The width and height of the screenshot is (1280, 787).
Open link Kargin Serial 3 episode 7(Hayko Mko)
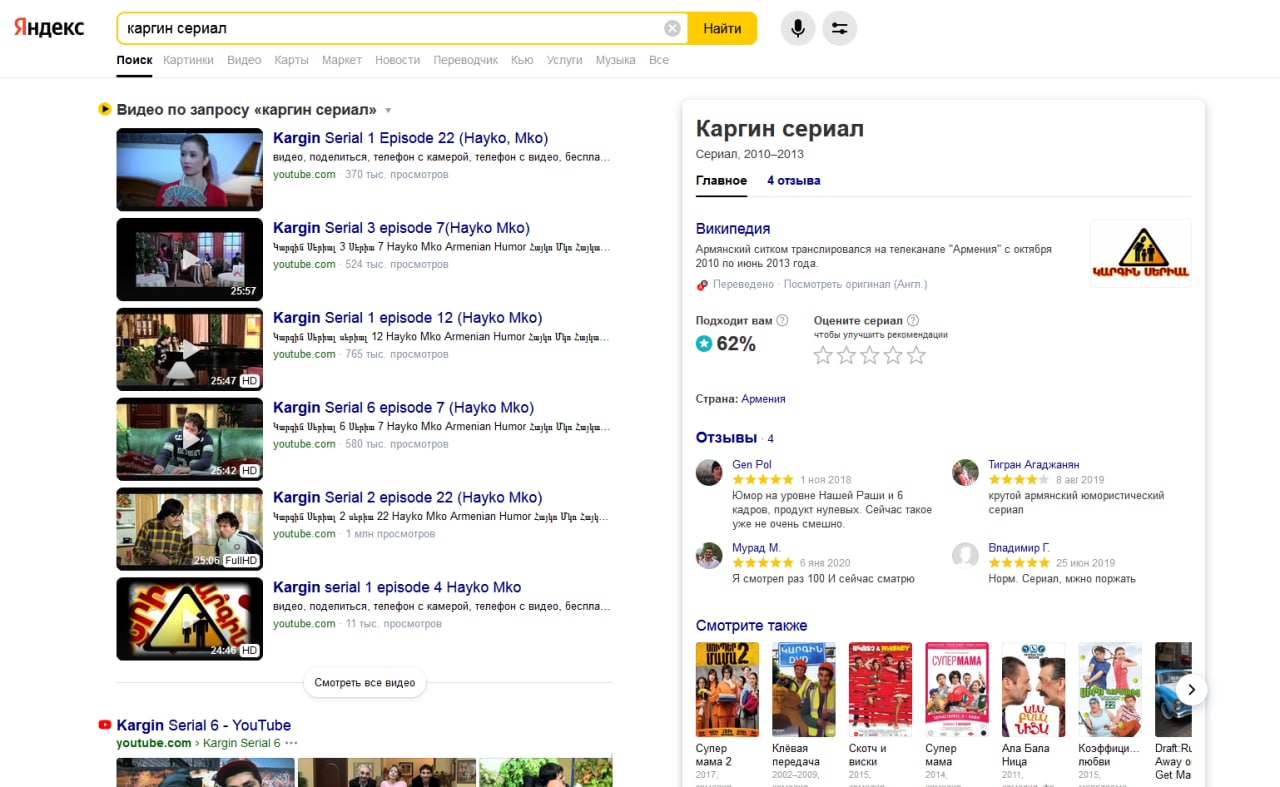tap(401, 228)
